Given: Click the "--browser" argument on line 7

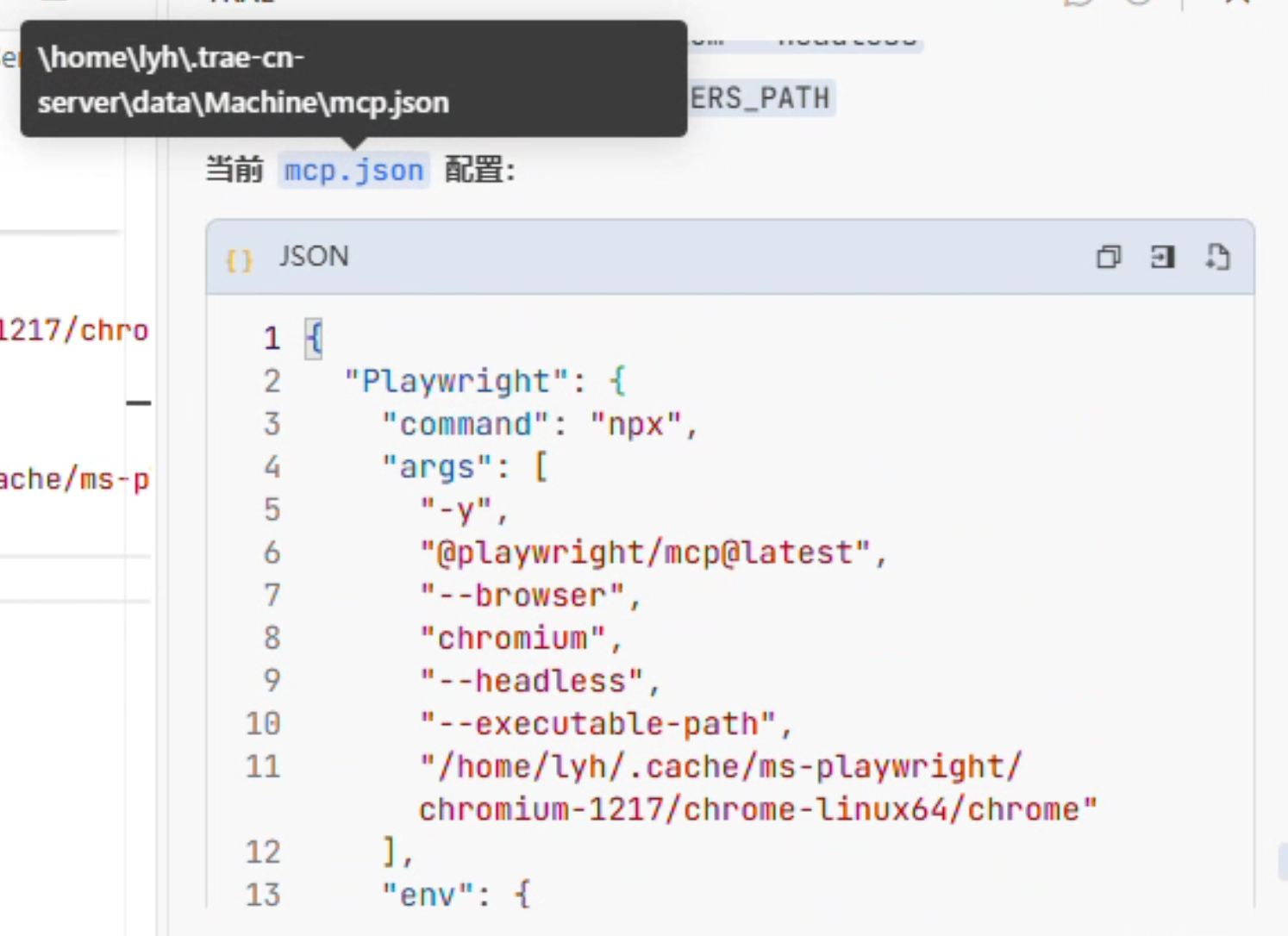Looking at the screenshot, I should (x=522, y=596).
